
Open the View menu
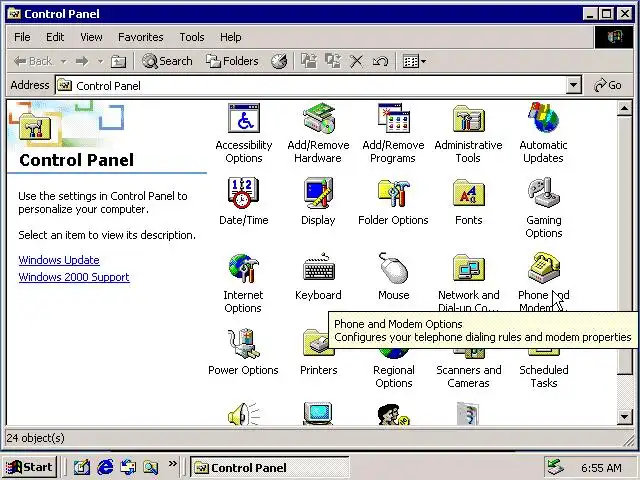[91, 37]
